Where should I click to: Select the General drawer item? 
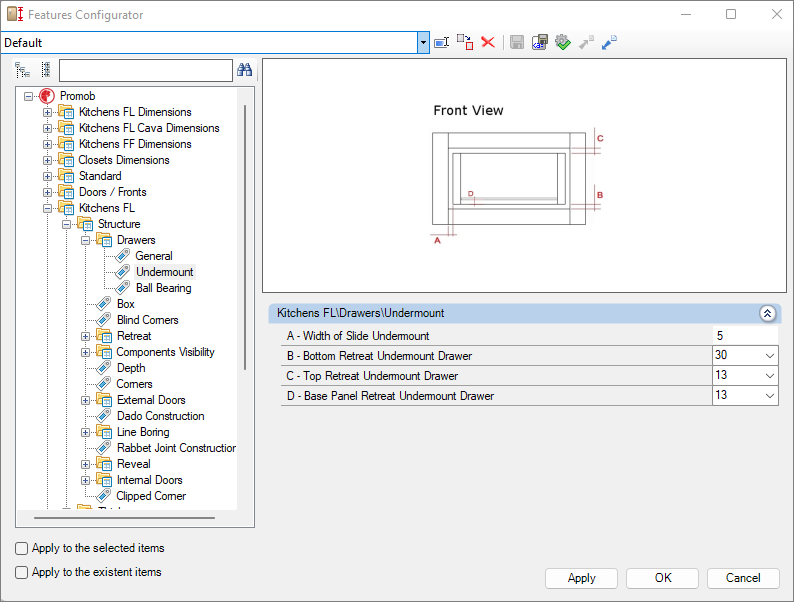click(155, 258)
